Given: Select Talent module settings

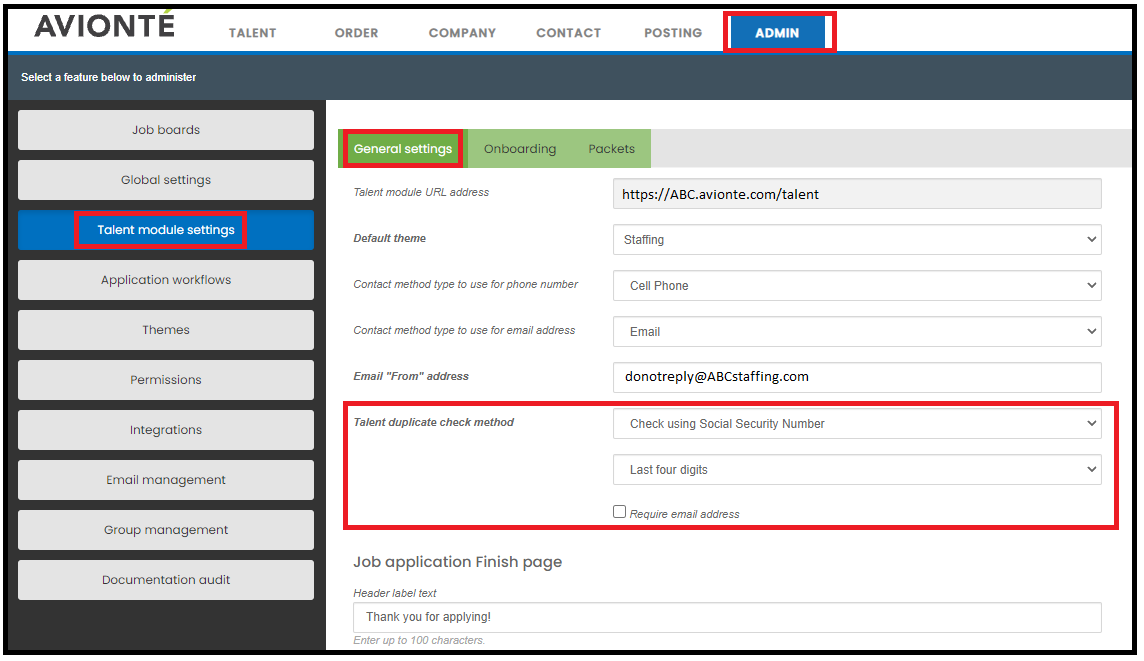Looking at the screenshot, I should (x=166, y=230).
